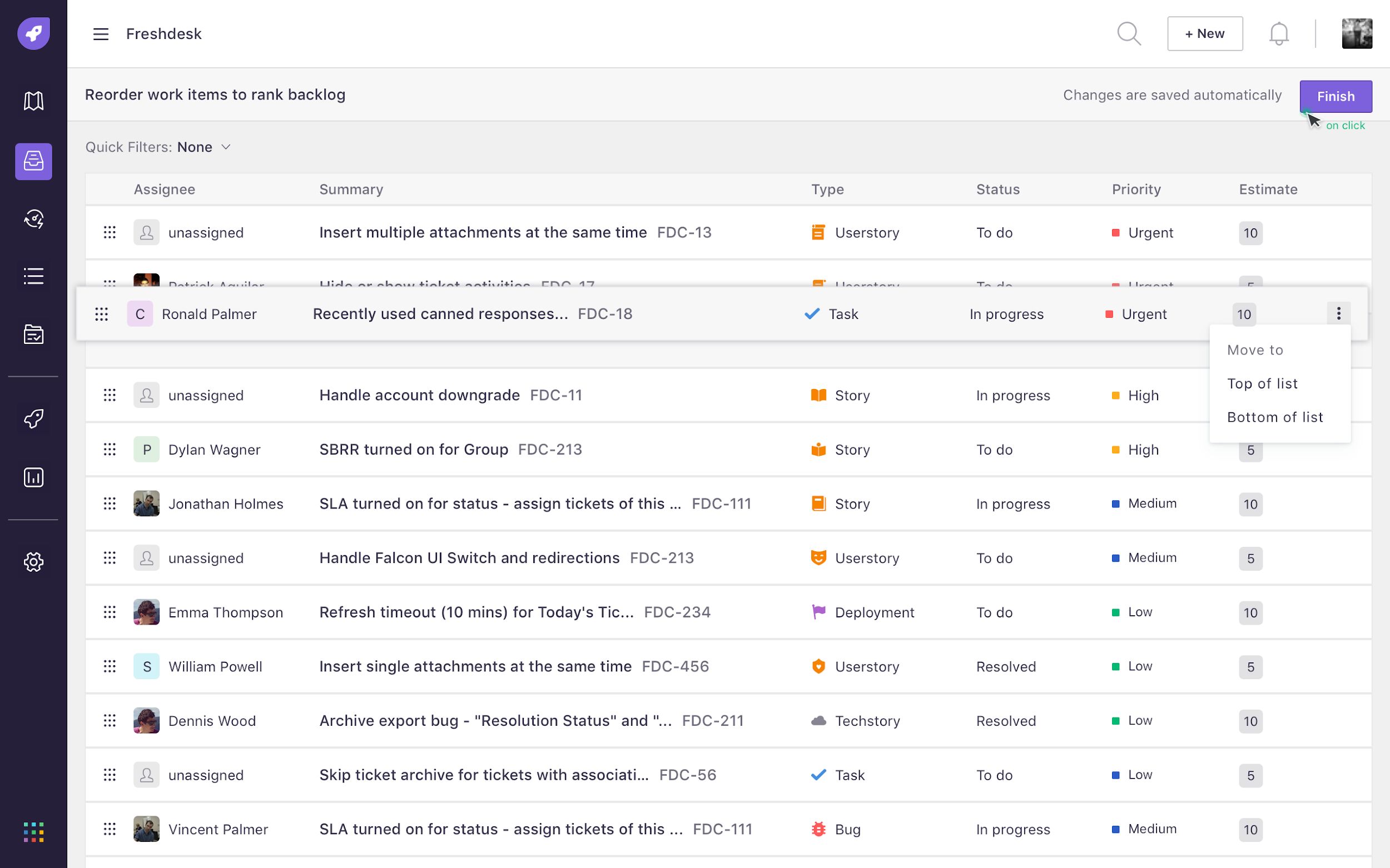
Task: Click the three-dot menu on FDC-18 row
Action: [x=1338, y=313]
